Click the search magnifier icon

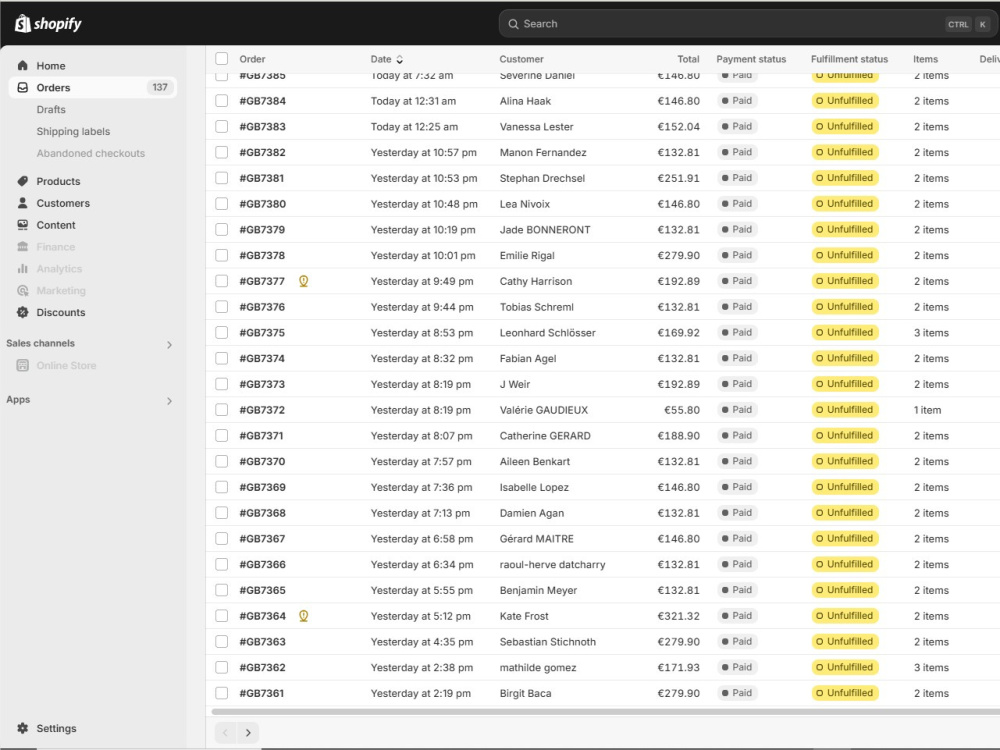513,24
